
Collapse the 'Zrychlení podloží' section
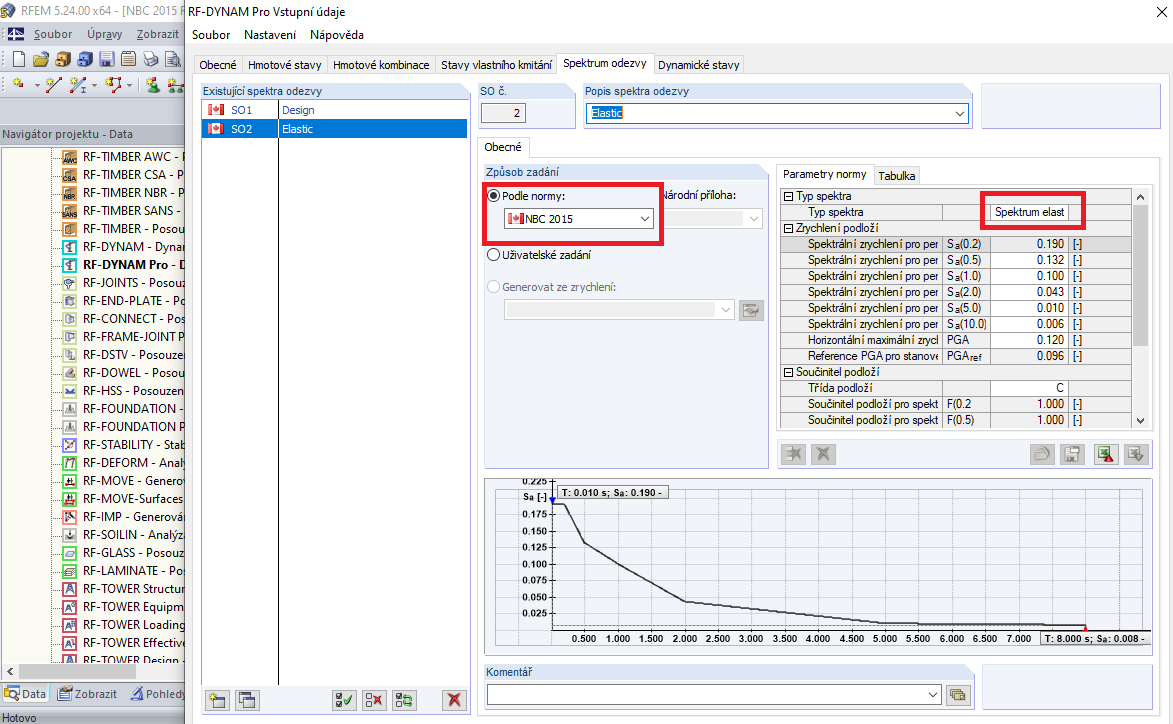point(788,228)
